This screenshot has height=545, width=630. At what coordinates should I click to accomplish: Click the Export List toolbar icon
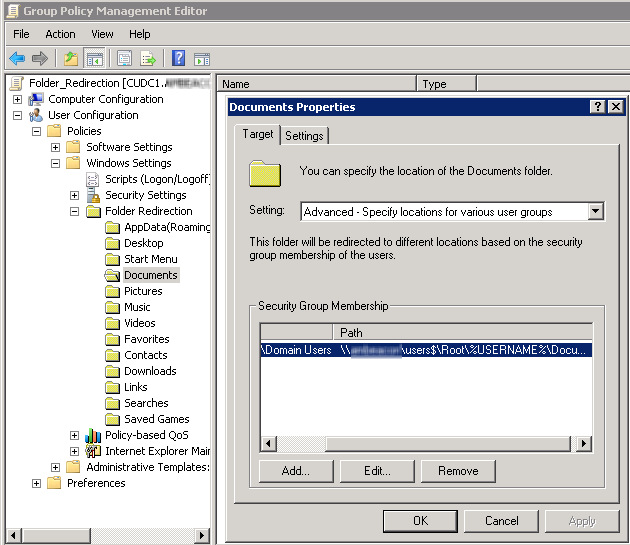point(148,58)
